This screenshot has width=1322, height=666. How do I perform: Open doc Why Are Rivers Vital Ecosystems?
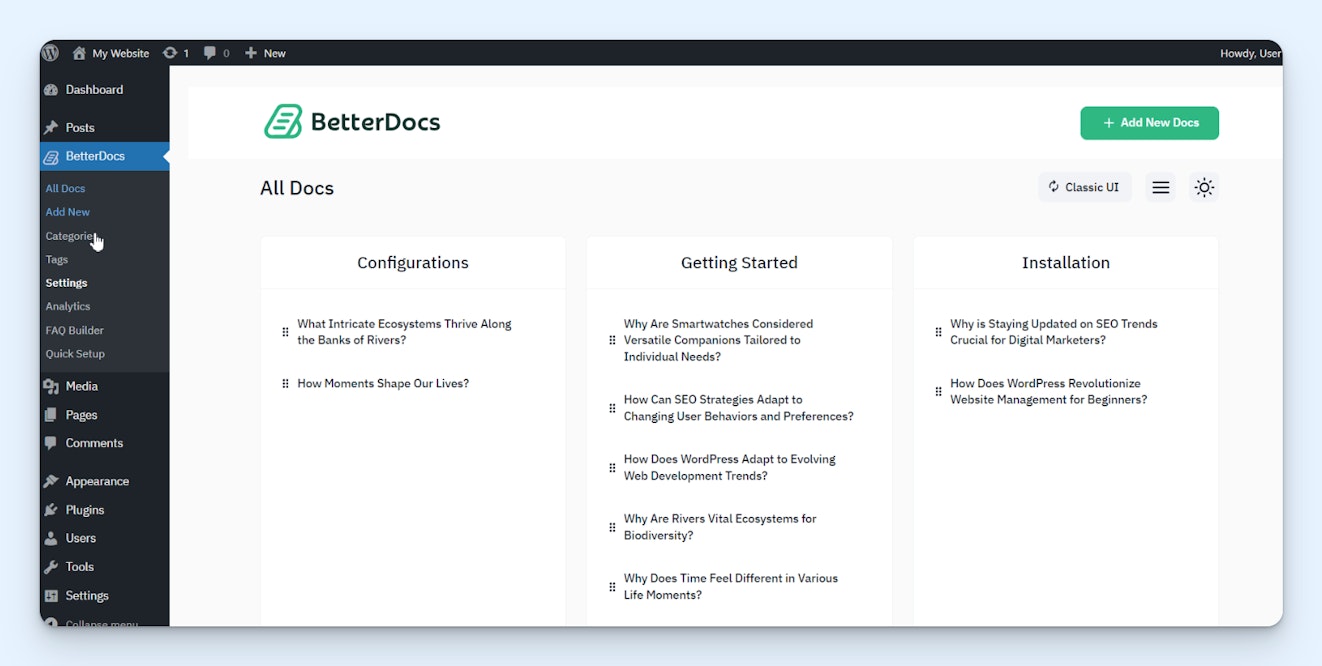click(719, 527)
